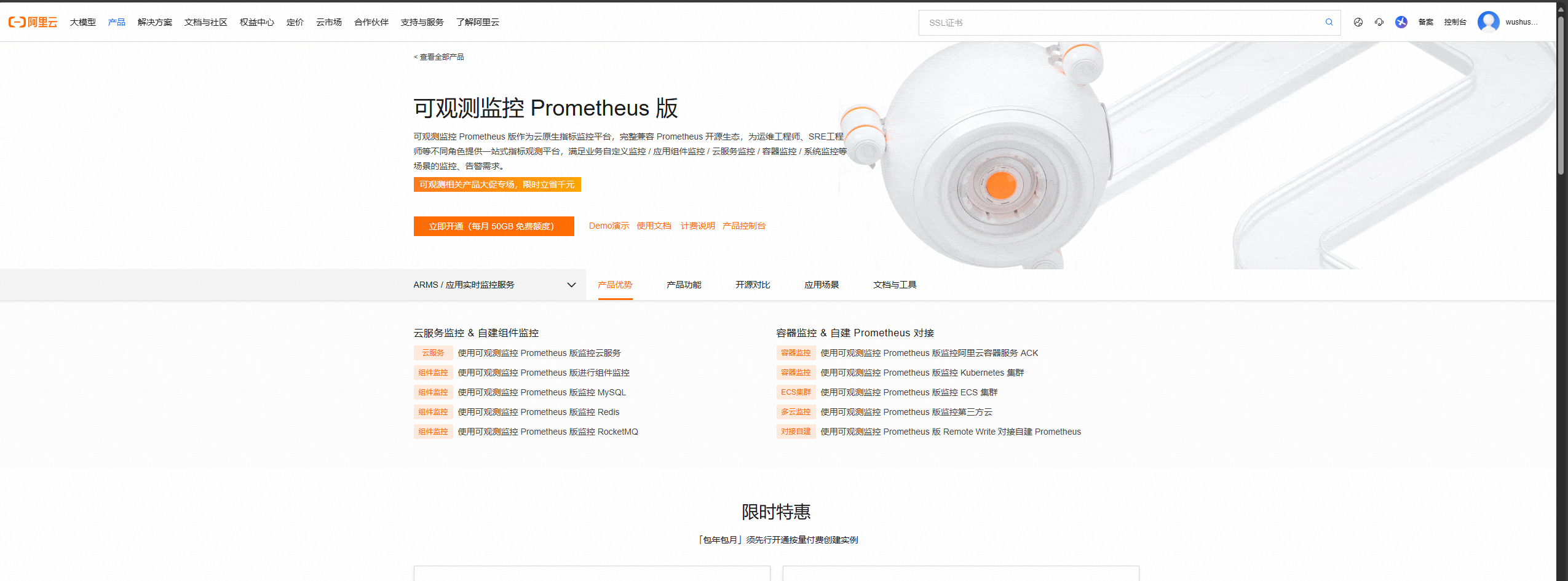This screenshot has height=581, width=1568.
Task: Click the headset customer support icon
Action: [1379, 22]
